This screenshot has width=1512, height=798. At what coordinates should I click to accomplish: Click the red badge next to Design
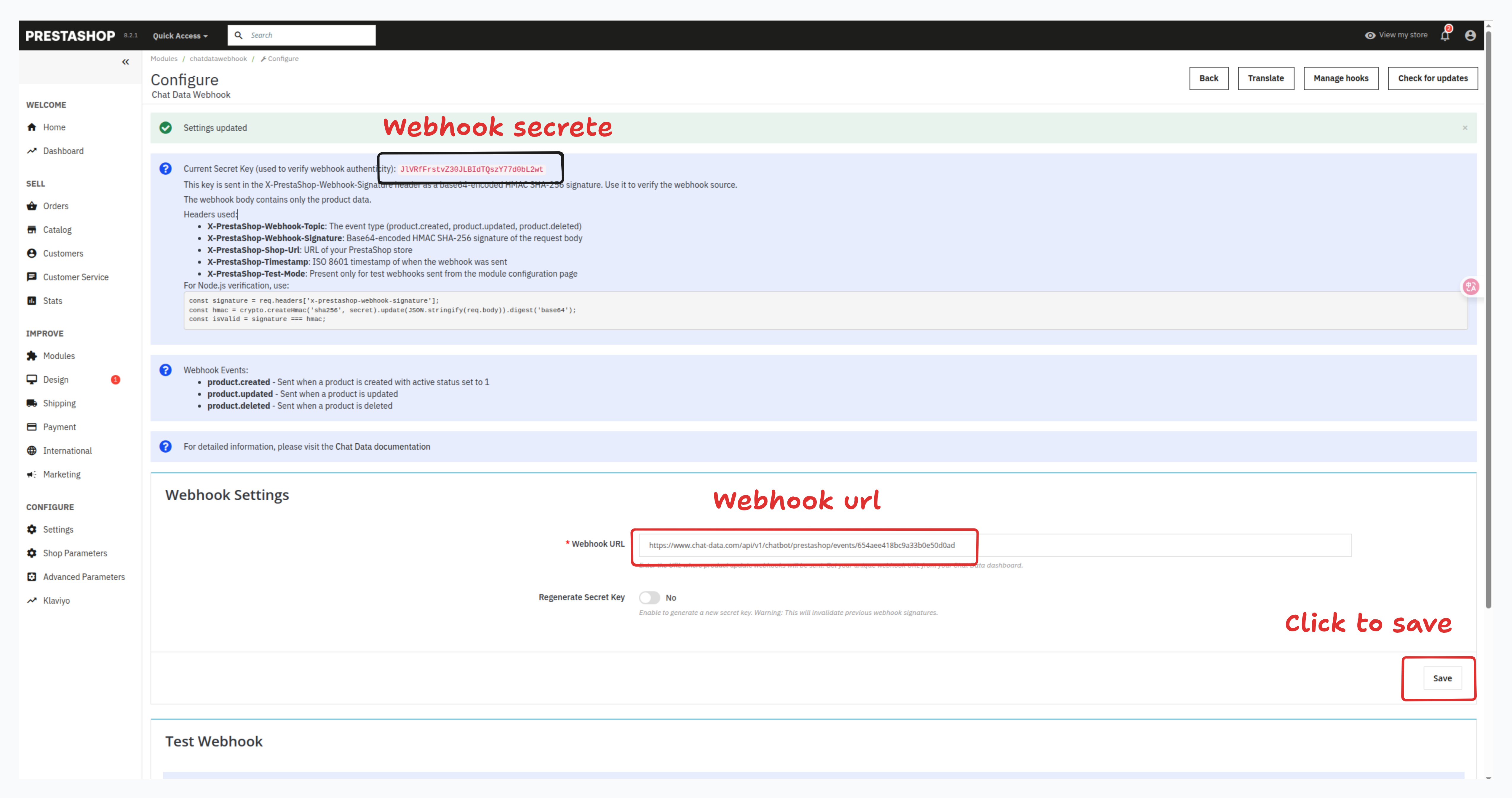click(116, 380)
